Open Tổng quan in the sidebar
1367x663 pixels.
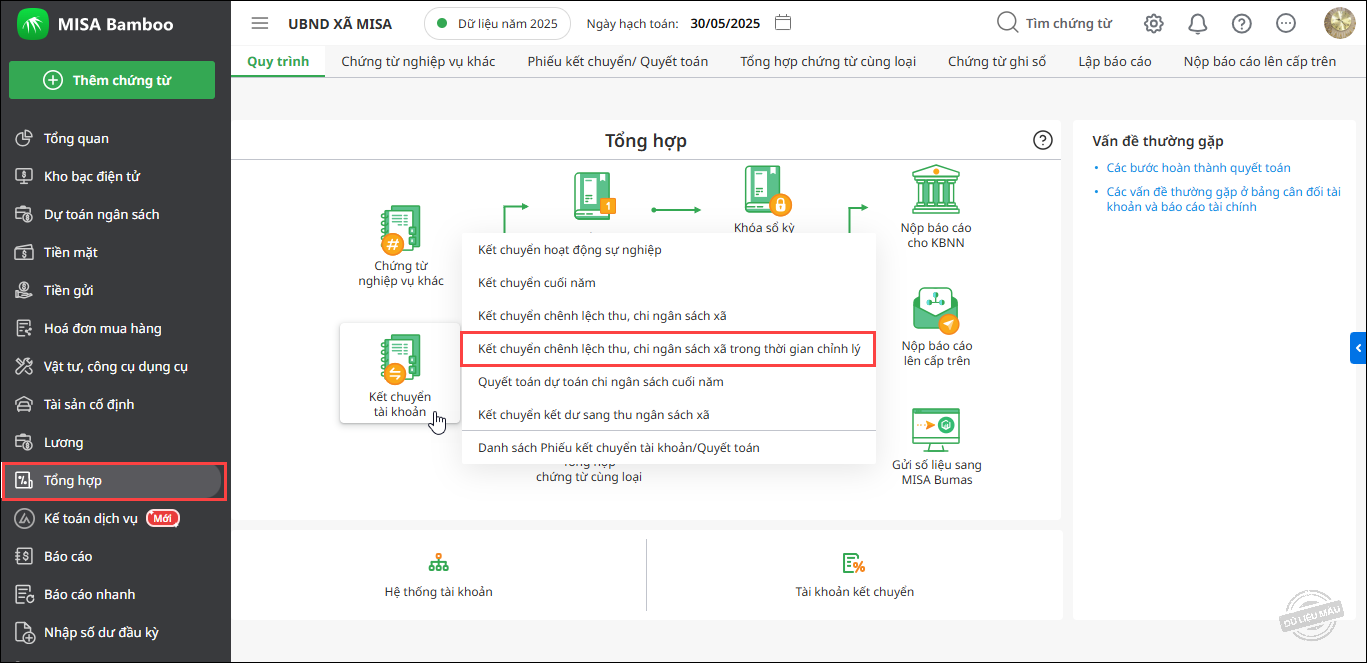[115, 138]
